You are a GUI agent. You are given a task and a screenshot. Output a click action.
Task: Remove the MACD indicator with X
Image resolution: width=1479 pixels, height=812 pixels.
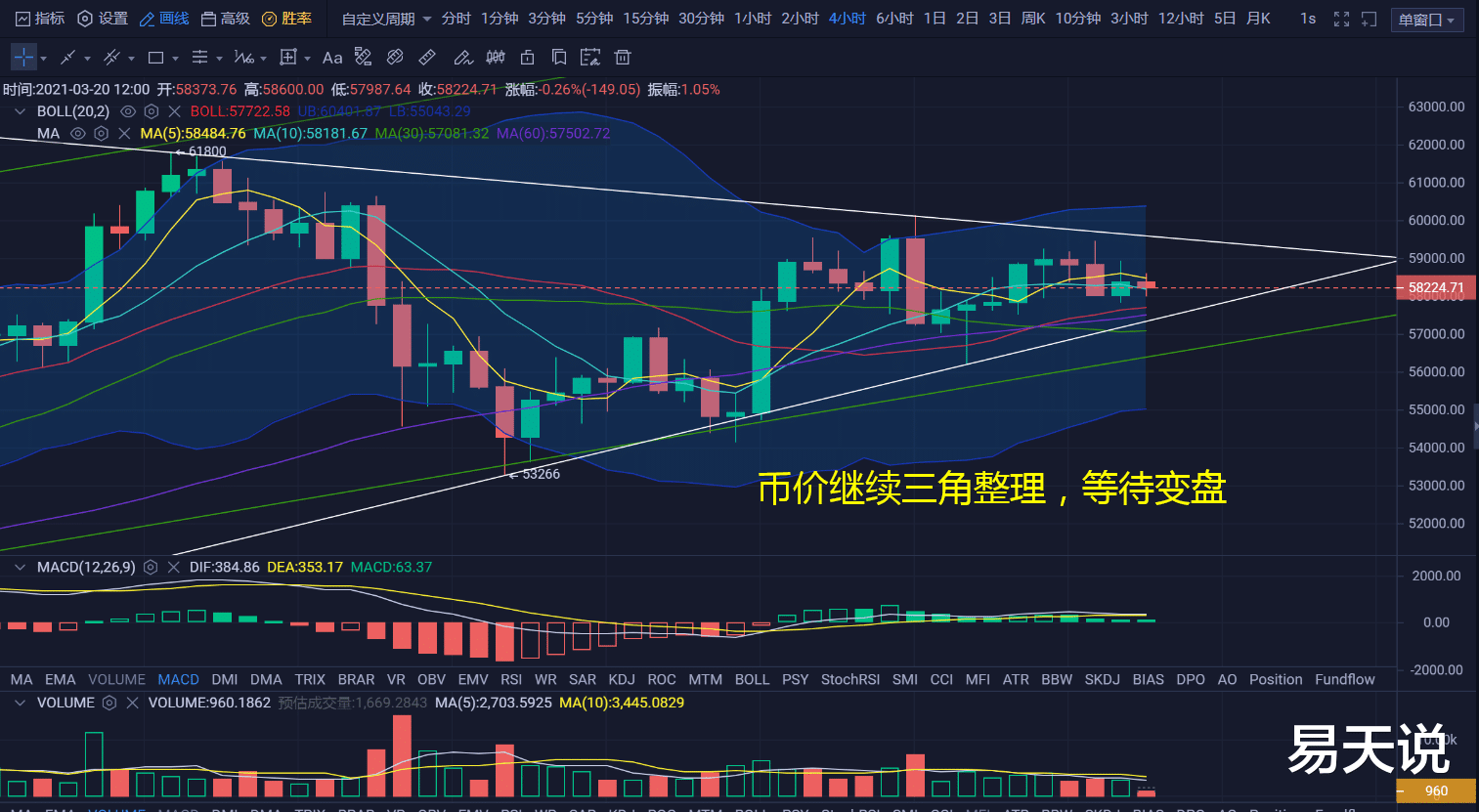click(173, 567)
